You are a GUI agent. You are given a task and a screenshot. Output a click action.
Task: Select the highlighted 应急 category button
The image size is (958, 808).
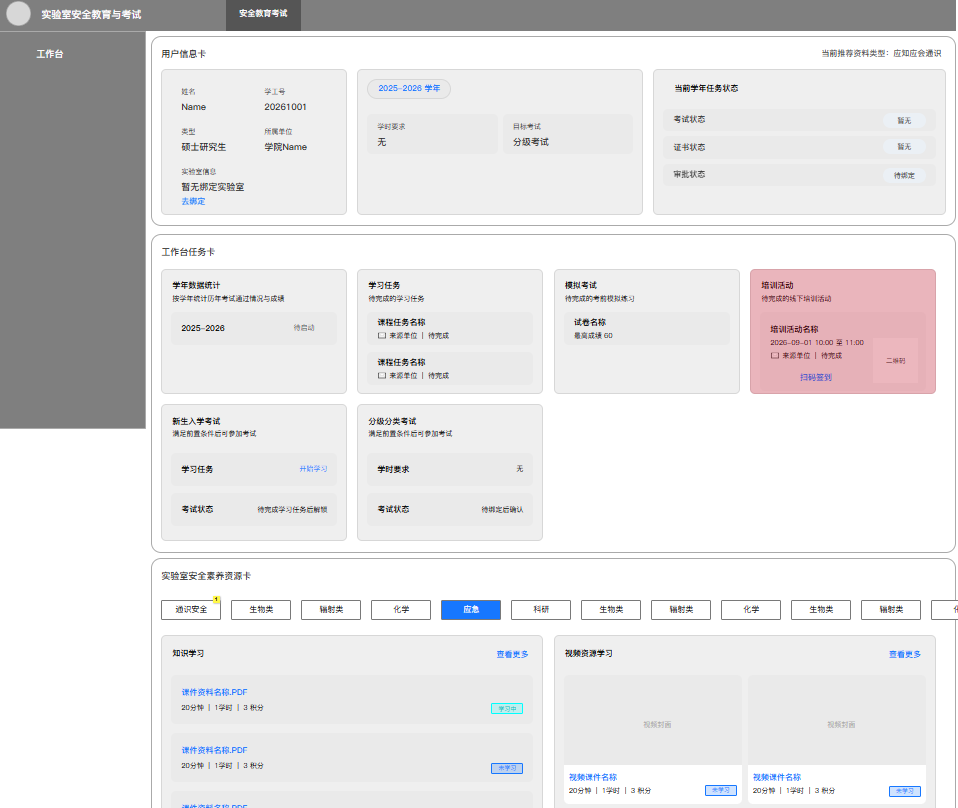(x=470, y=609)
